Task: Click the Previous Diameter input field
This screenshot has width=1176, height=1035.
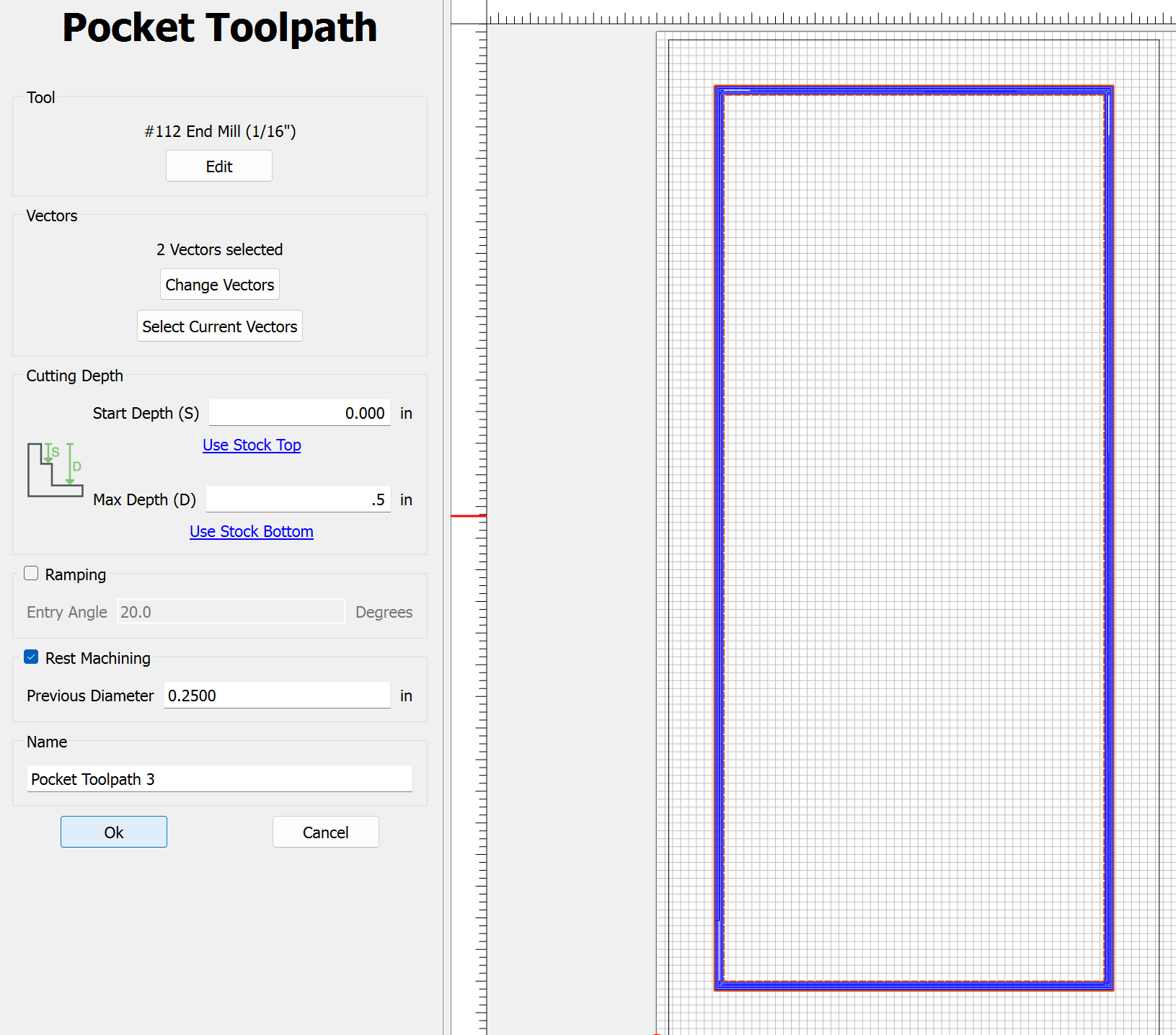Action: [277, 696]
